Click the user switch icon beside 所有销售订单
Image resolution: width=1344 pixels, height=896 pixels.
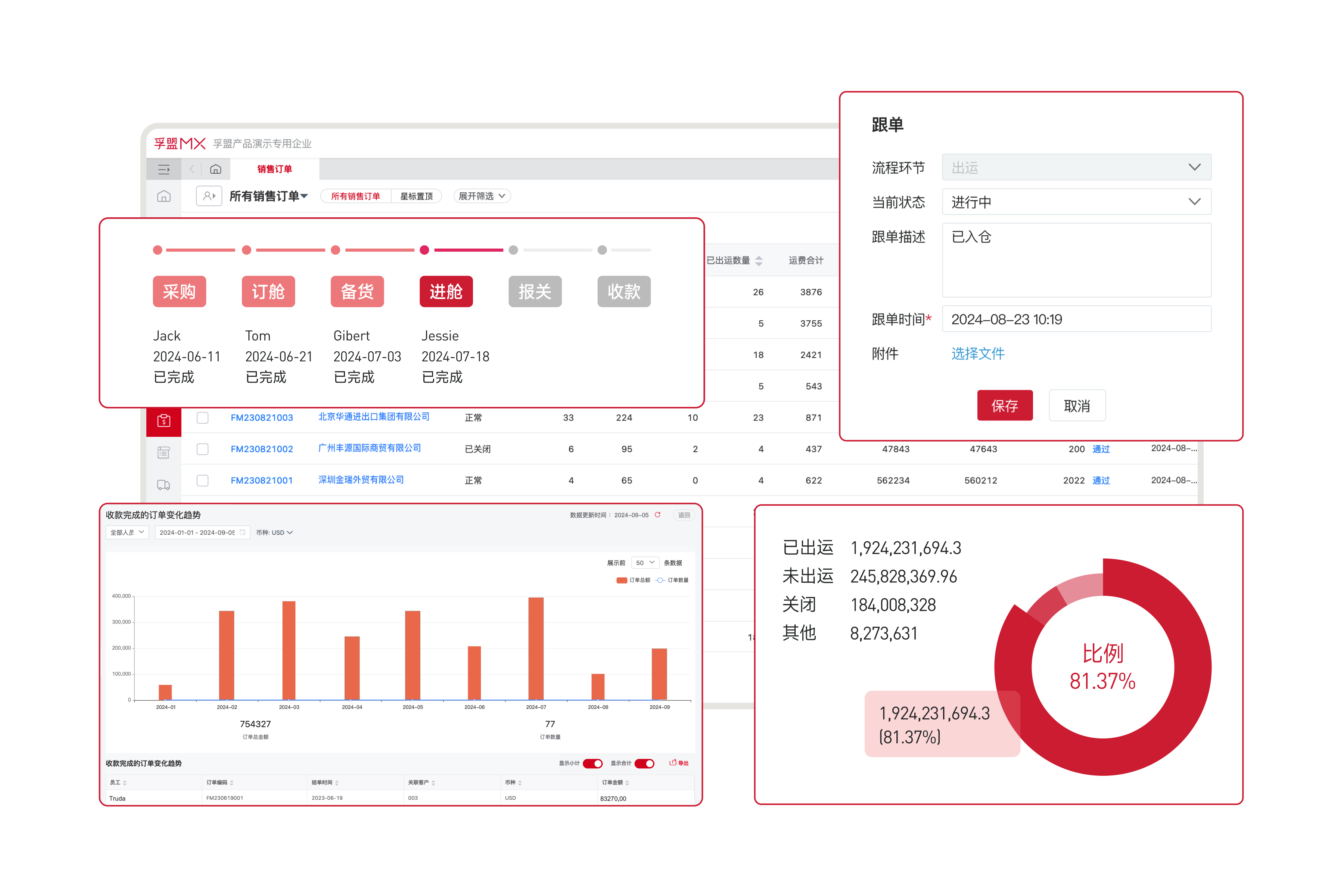(x=209, y=196)
